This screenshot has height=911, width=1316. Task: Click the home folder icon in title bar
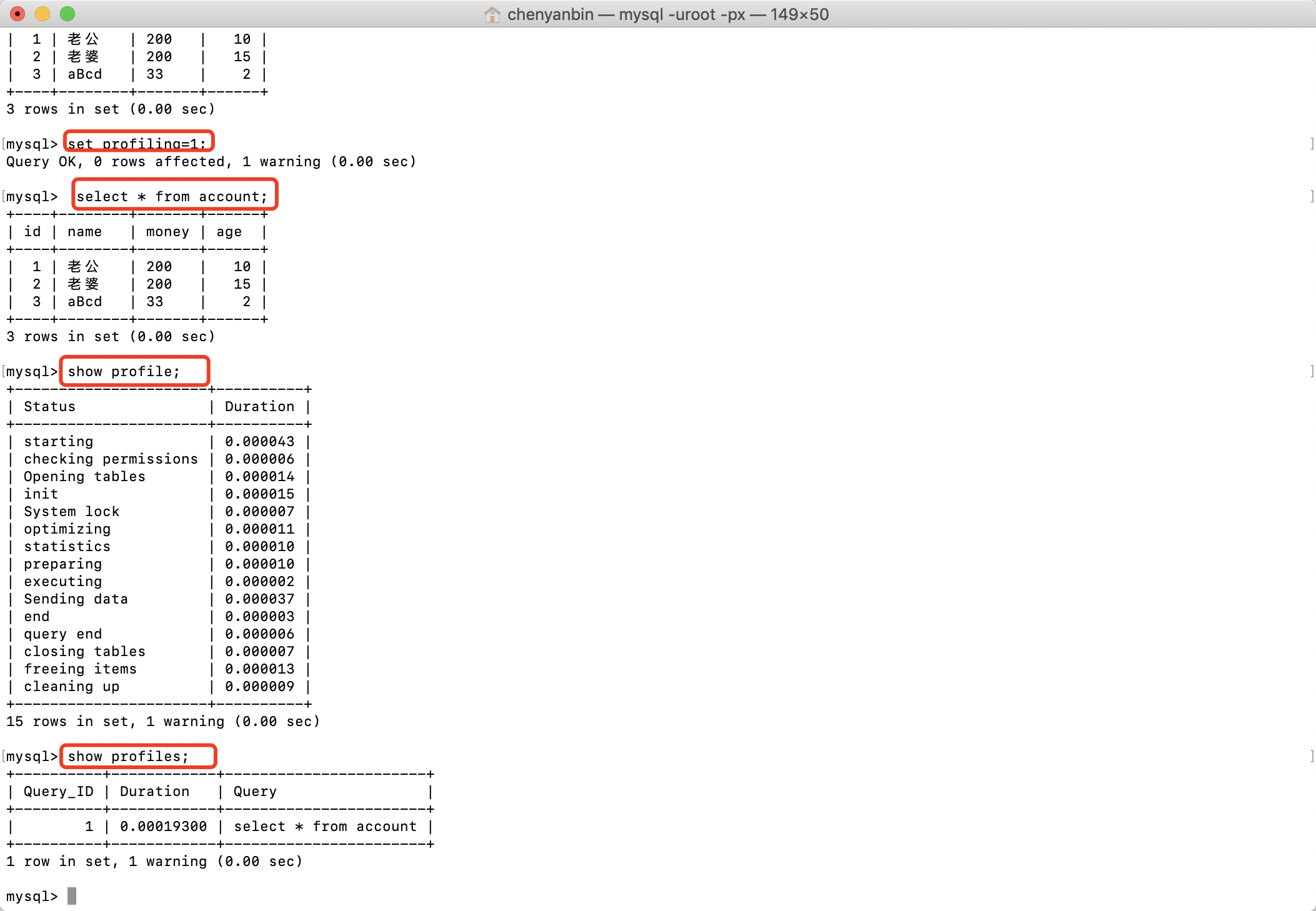(492, 14)
